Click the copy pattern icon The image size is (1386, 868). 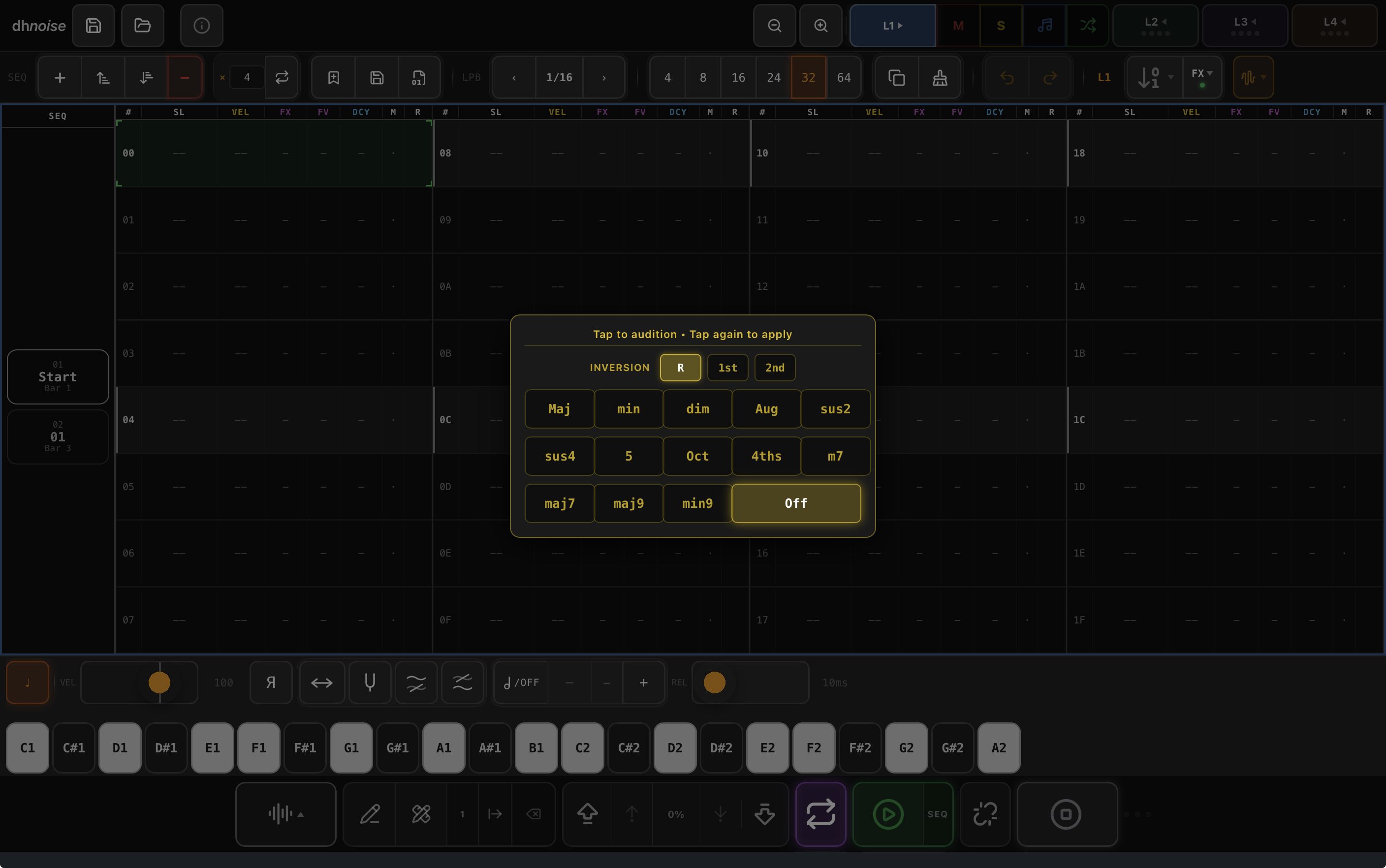click(897, 78)
